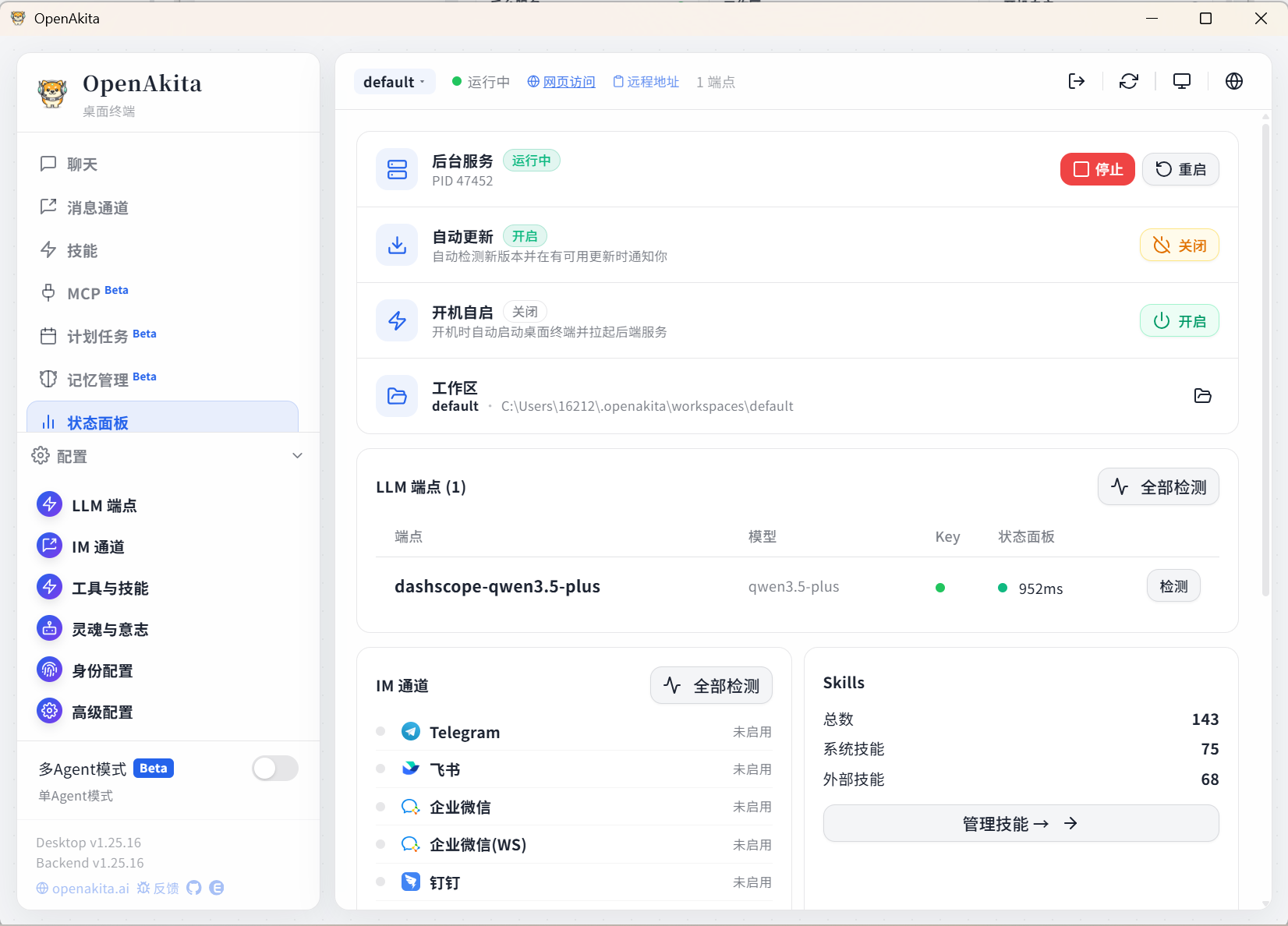Open the 技能 sidebar page
This screenshot has width=1288, height=926.
tap(162, 250)
